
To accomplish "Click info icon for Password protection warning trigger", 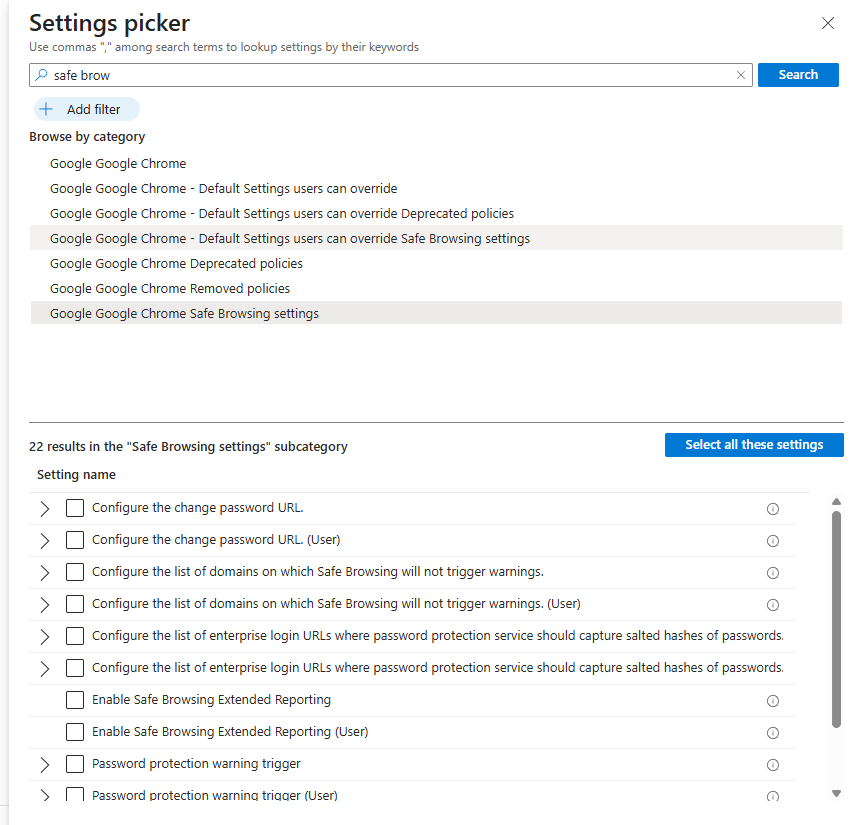I will (772, 765).
